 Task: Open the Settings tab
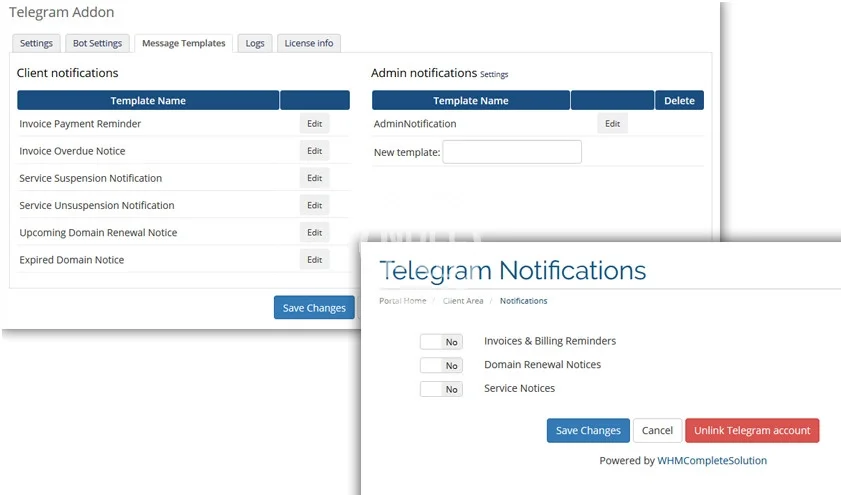click(x=36, y=43)
